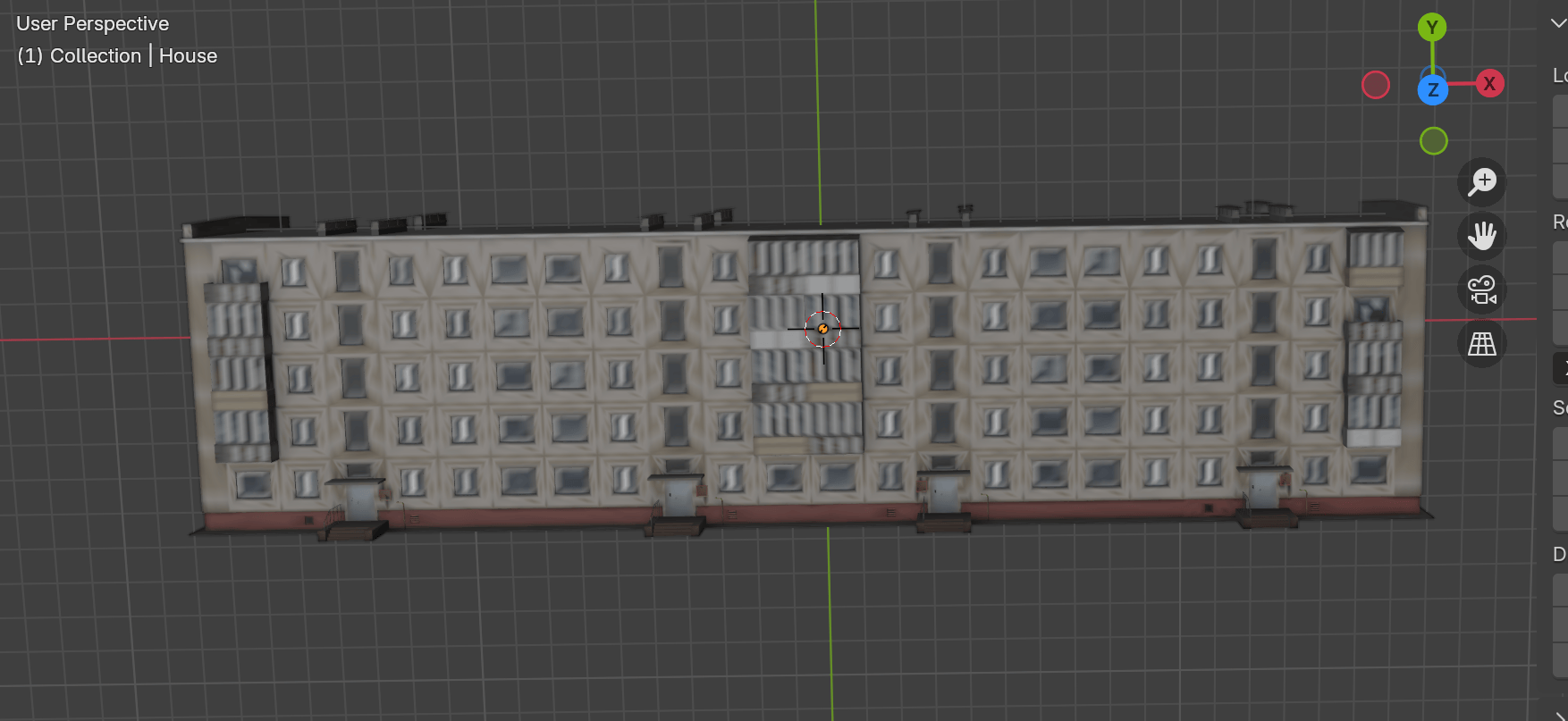This screenshot has width=1568, height=721.
Task: Click the 3D cursor on the building
Action: (x=822, y=329)
